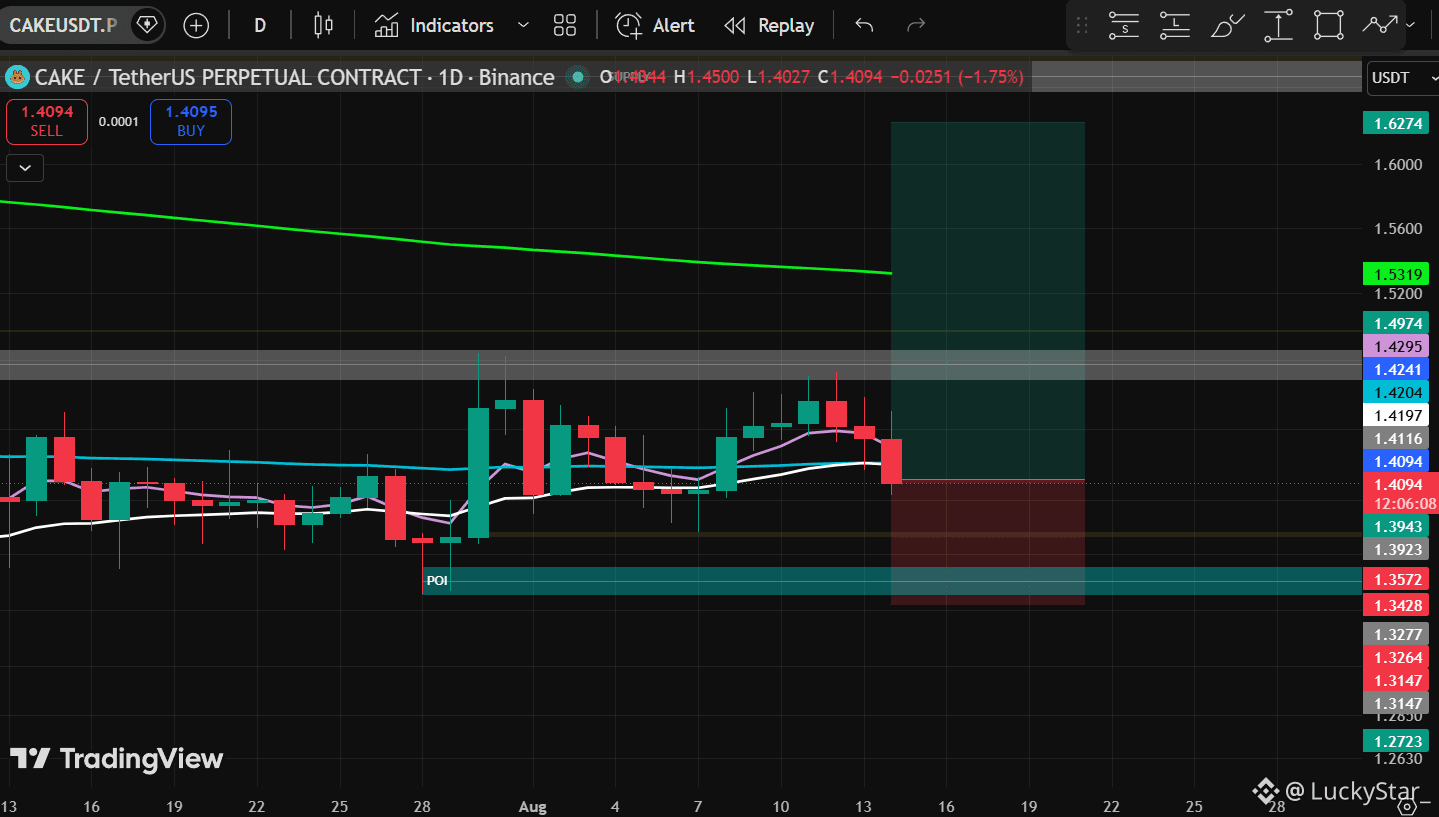Click the 1.3943 price label
This screenshot has width=1439, height=817.
click(x=1395, y=527)
